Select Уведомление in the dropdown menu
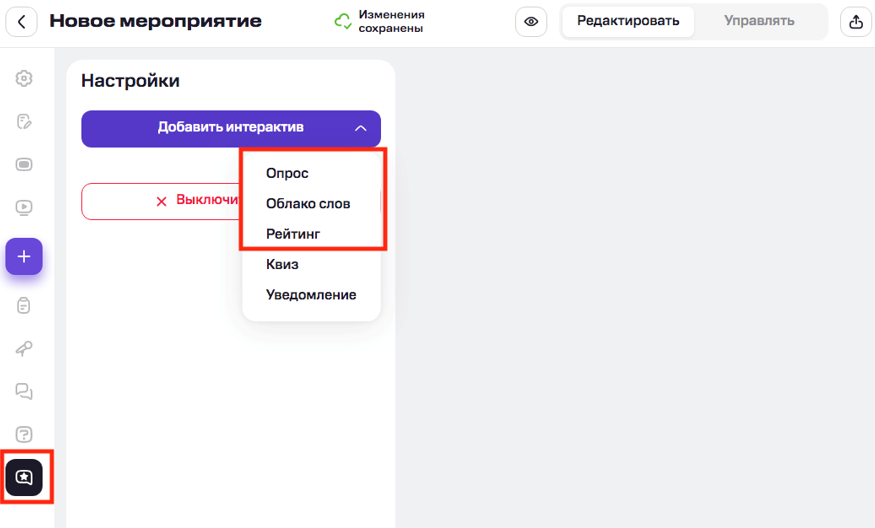Screen dimensions: 875x528 [x=311, y=295]
